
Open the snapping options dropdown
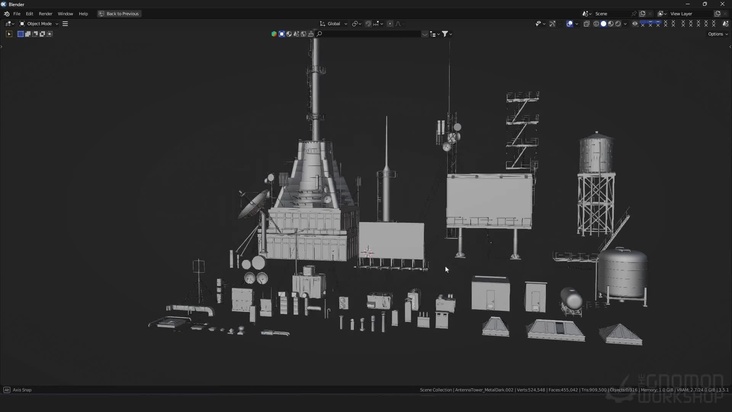click(378, 24)
